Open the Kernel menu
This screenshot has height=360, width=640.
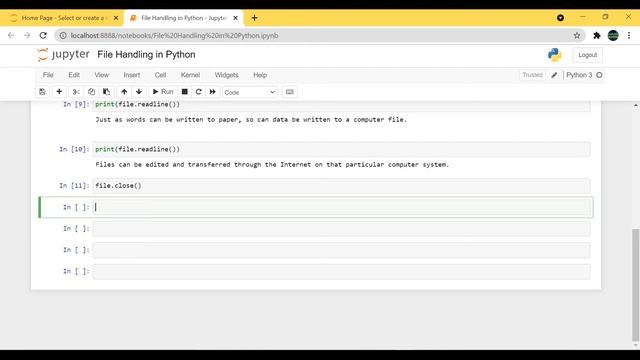click(x=190, y=75)
